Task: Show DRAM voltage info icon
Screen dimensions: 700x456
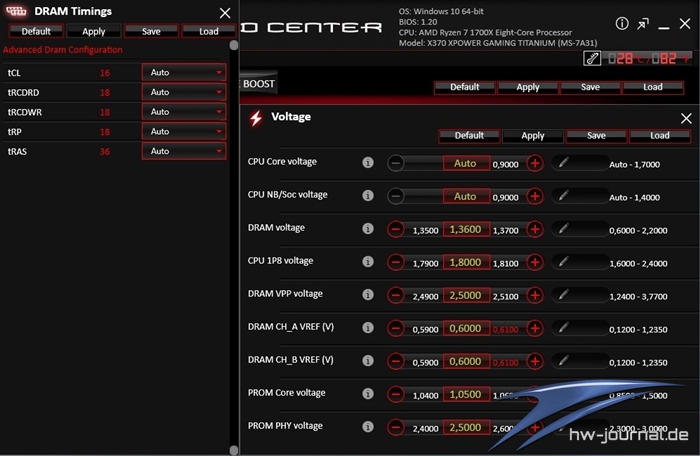Action: [x=368, y=229]
